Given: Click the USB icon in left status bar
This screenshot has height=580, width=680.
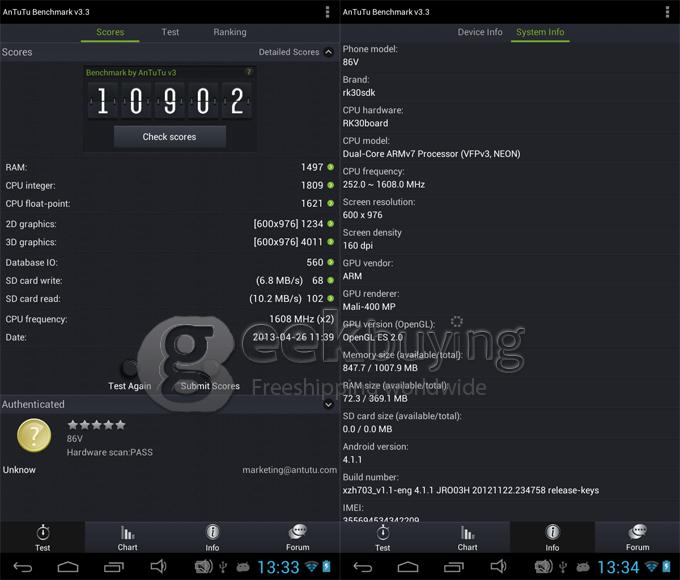Looking at the screenshot, I should tap(223, 567).
